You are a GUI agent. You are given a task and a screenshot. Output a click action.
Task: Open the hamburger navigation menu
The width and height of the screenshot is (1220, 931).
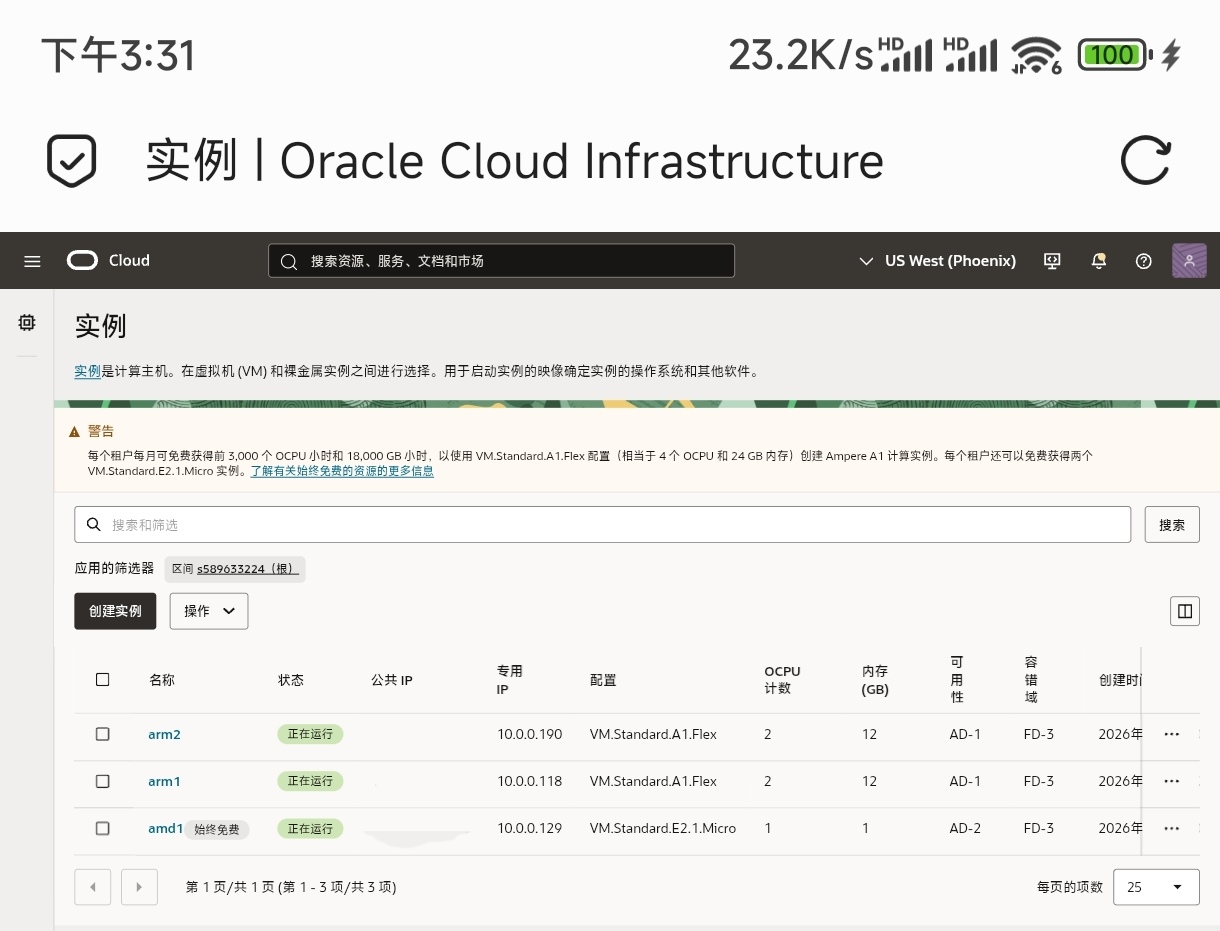[x=32, y=261]
